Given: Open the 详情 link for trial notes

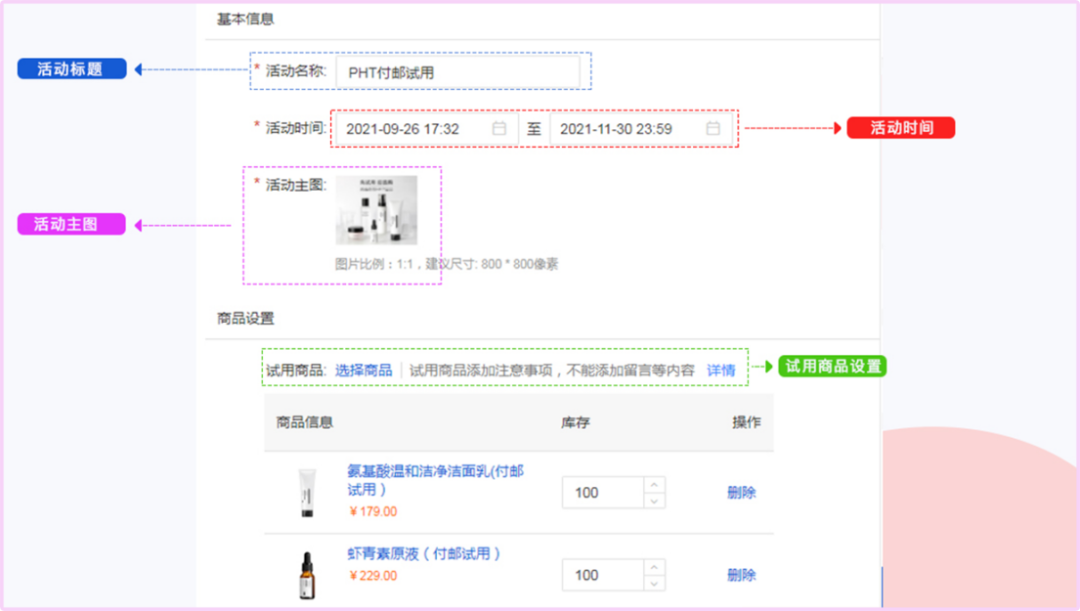Looking at the screenshot, I should pyautogui.click(x=721, y=371).
